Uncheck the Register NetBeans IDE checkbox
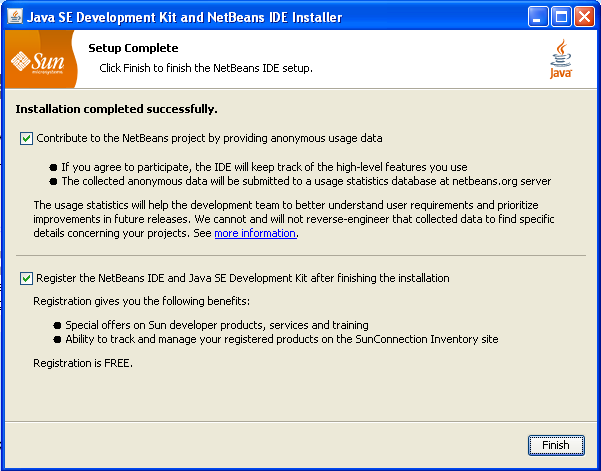 pos(26,278)
